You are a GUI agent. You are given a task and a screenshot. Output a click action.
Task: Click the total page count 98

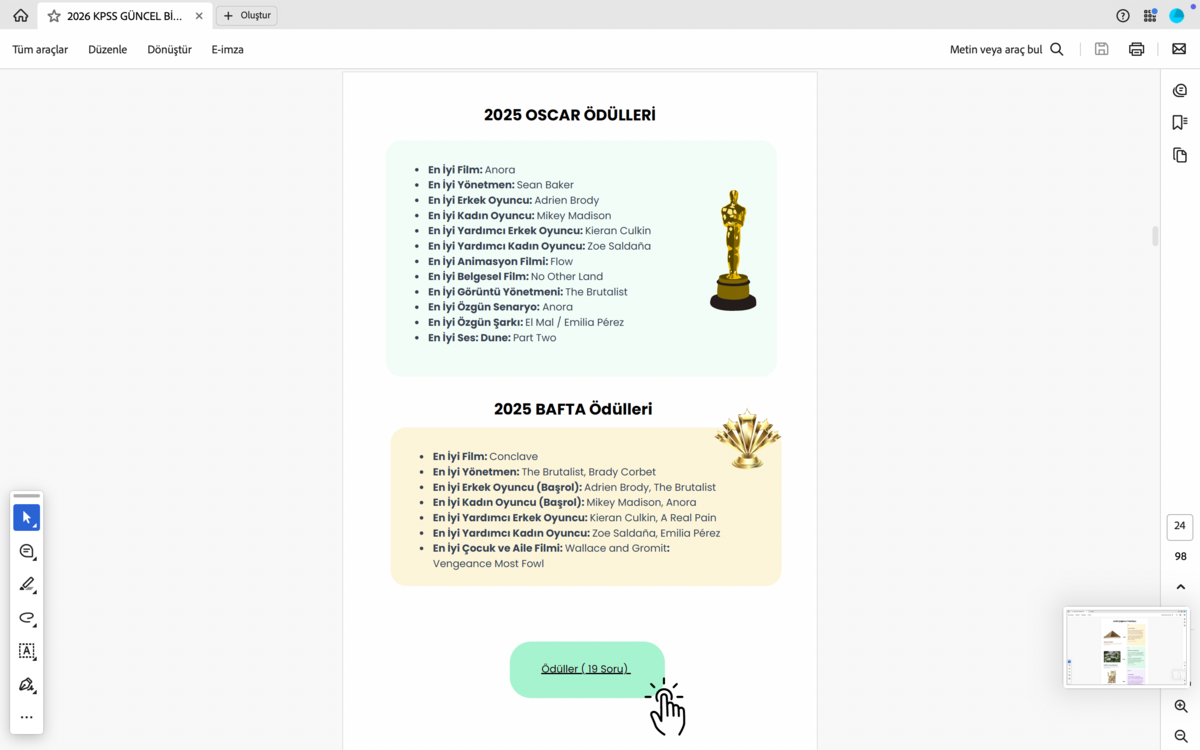(1180, 557)
